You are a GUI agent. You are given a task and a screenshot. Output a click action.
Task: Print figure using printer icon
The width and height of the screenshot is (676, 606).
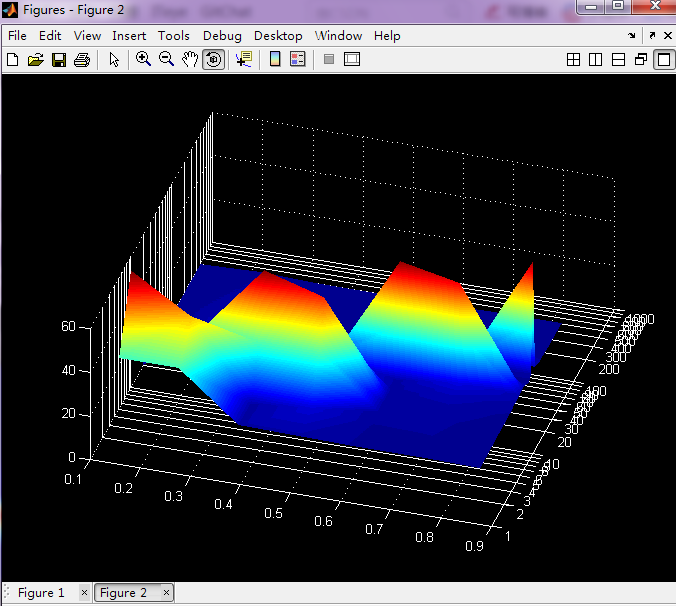point(82,59)
